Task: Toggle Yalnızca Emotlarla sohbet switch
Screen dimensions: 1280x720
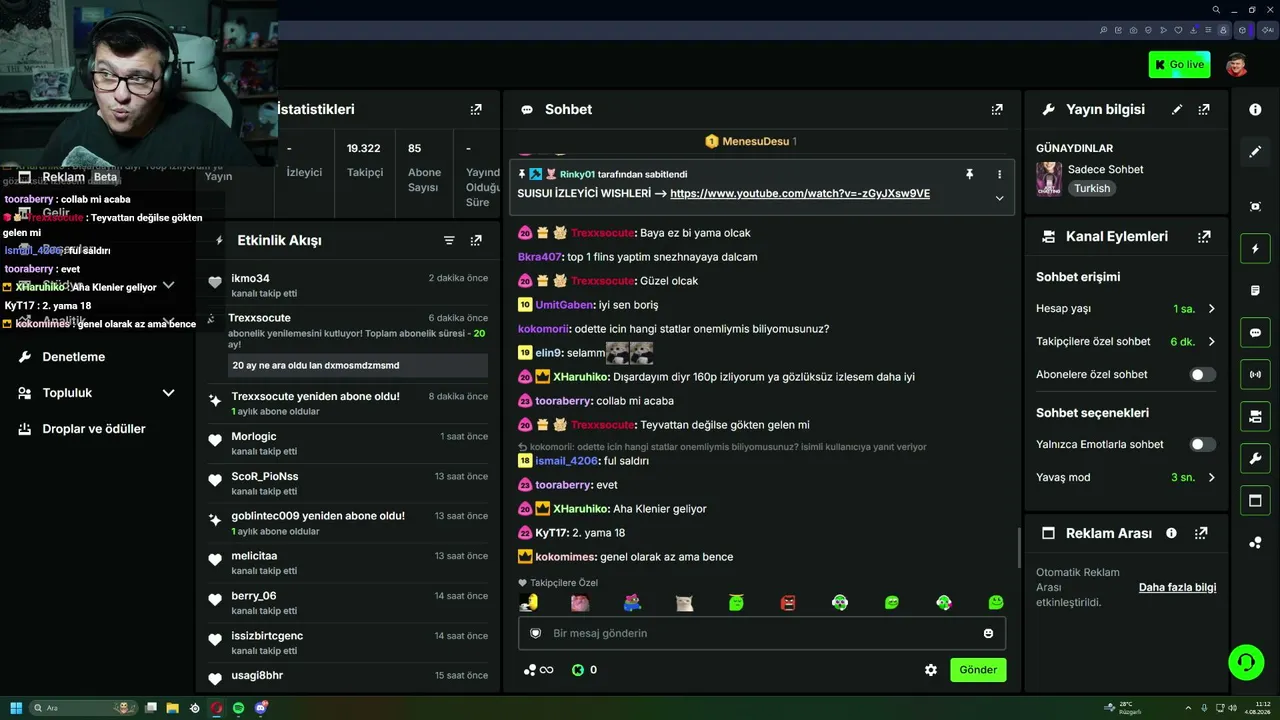Action: [x=1202, y=444]
